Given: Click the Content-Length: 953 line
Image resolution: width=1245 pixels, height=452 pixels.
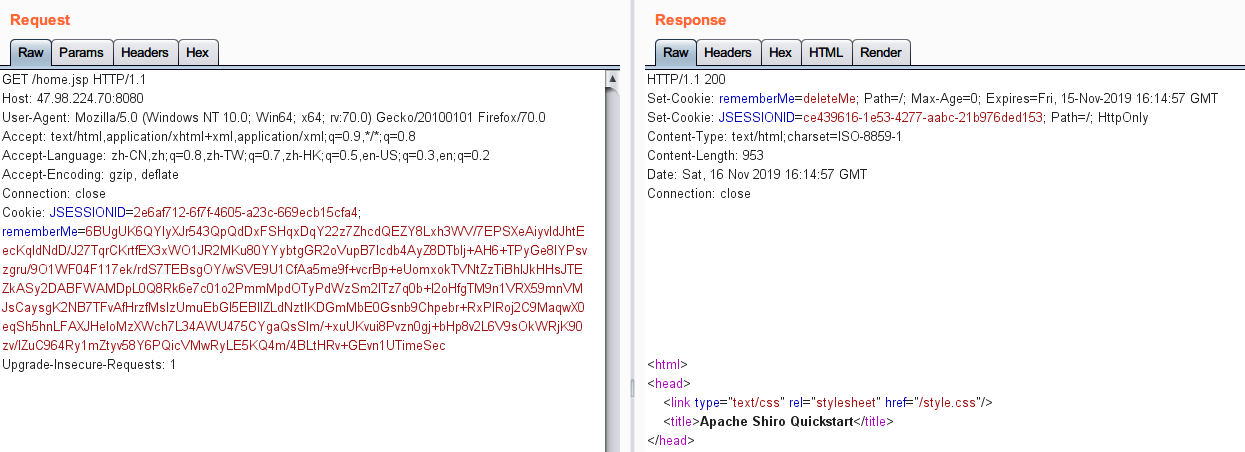Looking at the screenshot, I should pyautogui.click(x=705, y=155).
